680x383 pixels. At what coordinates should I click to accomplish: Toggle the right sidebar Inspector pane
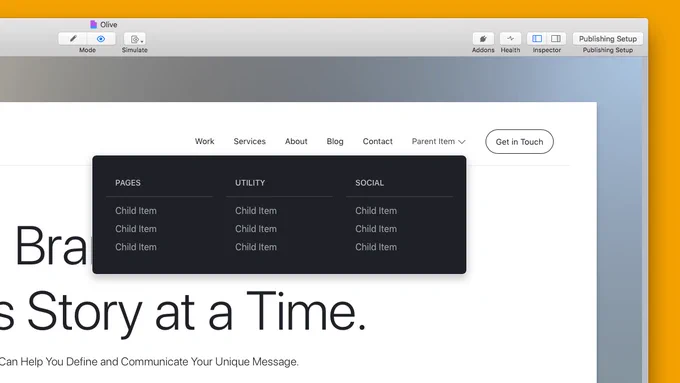click(556, 39)
